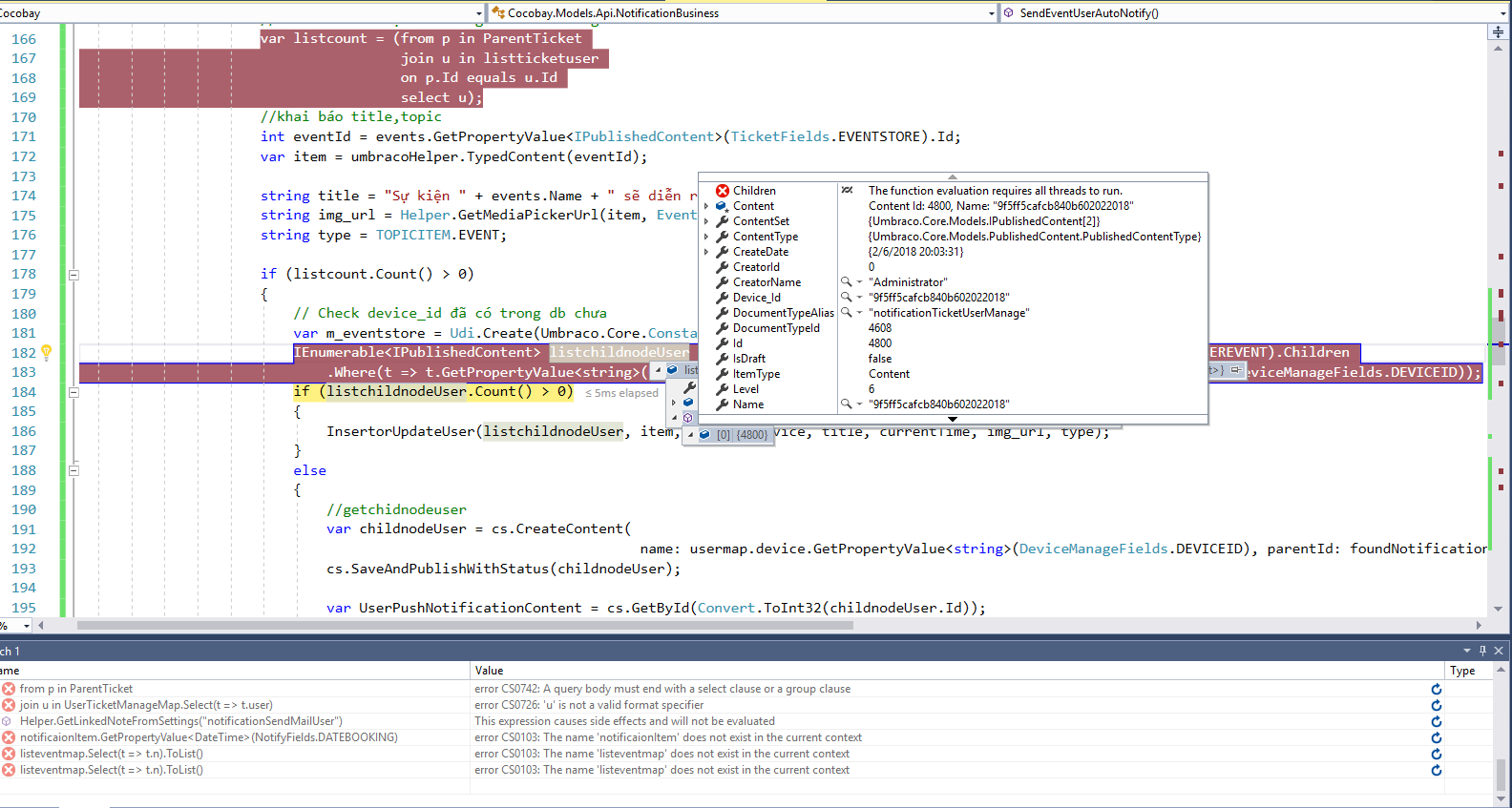
Task: Click the editor horizontal scrollbar thumb
Action: (465, 626)
